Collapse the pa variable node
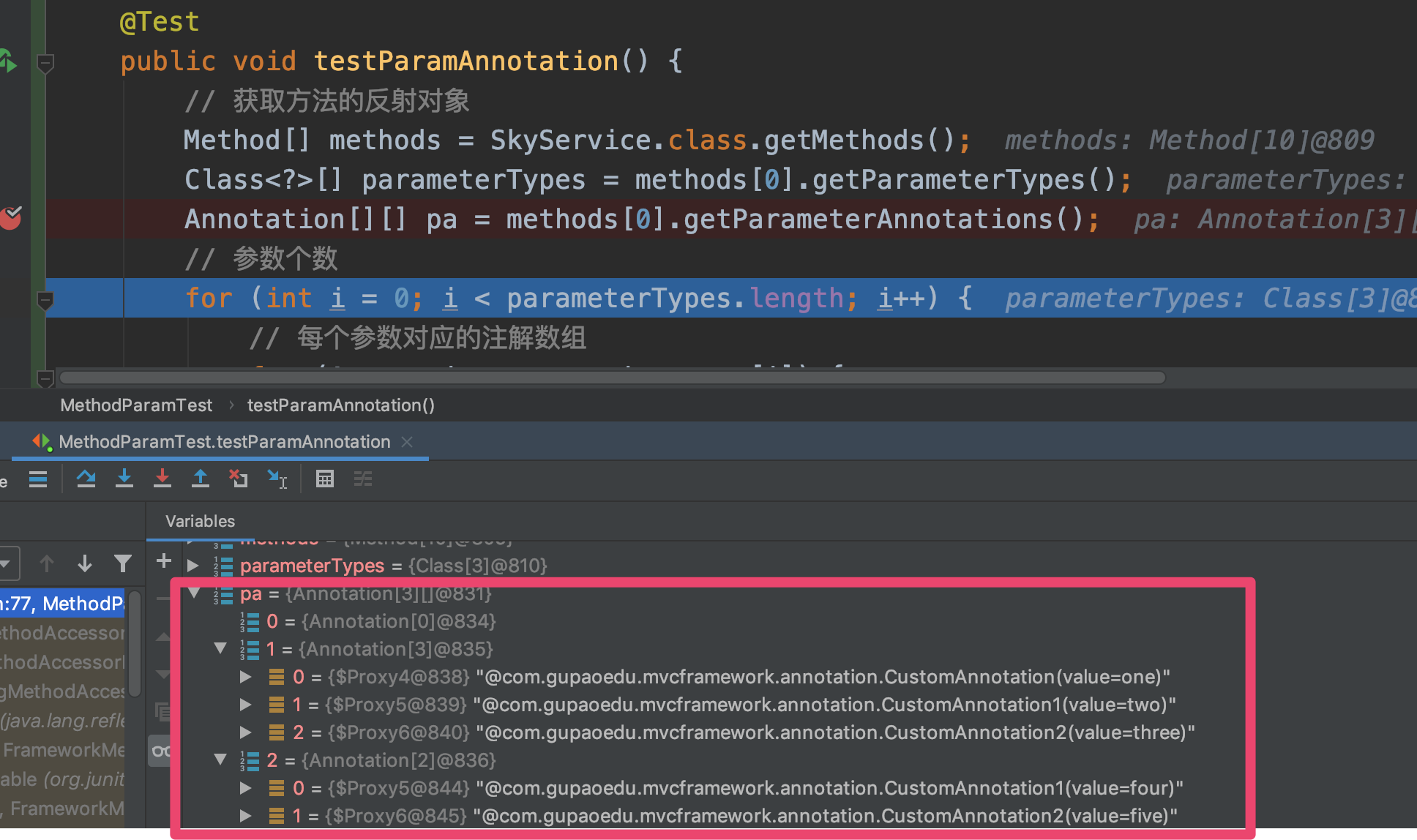Viewport: 1417px width, 840px height. [x=194, y=593]
